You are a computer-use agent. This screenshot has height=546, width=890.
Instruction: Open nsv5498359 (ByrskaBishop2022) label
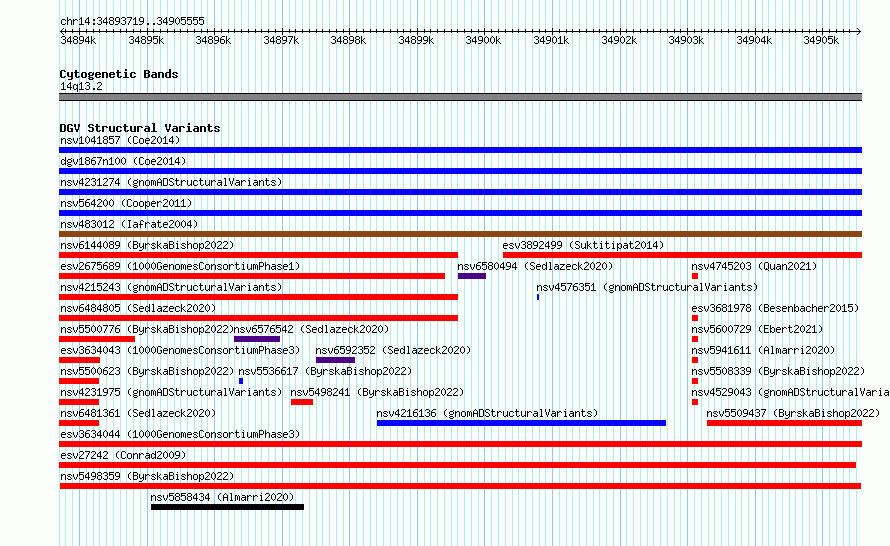point(147,476)
